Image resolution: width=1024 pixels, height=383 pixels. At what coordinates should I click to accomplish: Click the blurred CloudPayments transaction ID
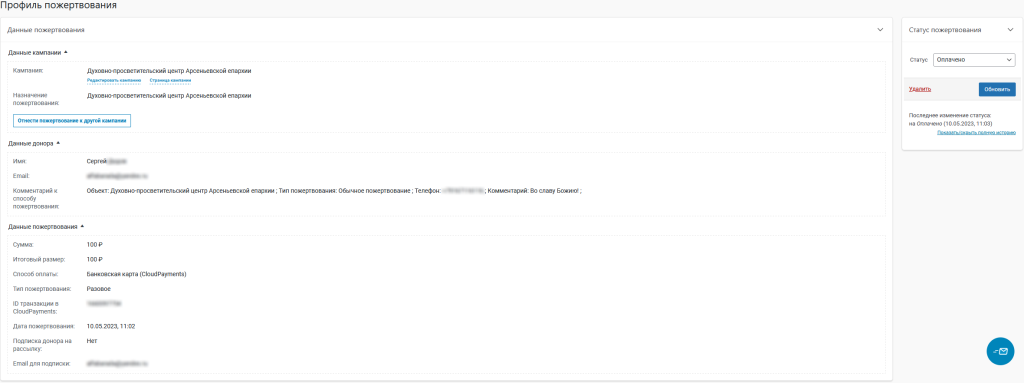point(104,304)
